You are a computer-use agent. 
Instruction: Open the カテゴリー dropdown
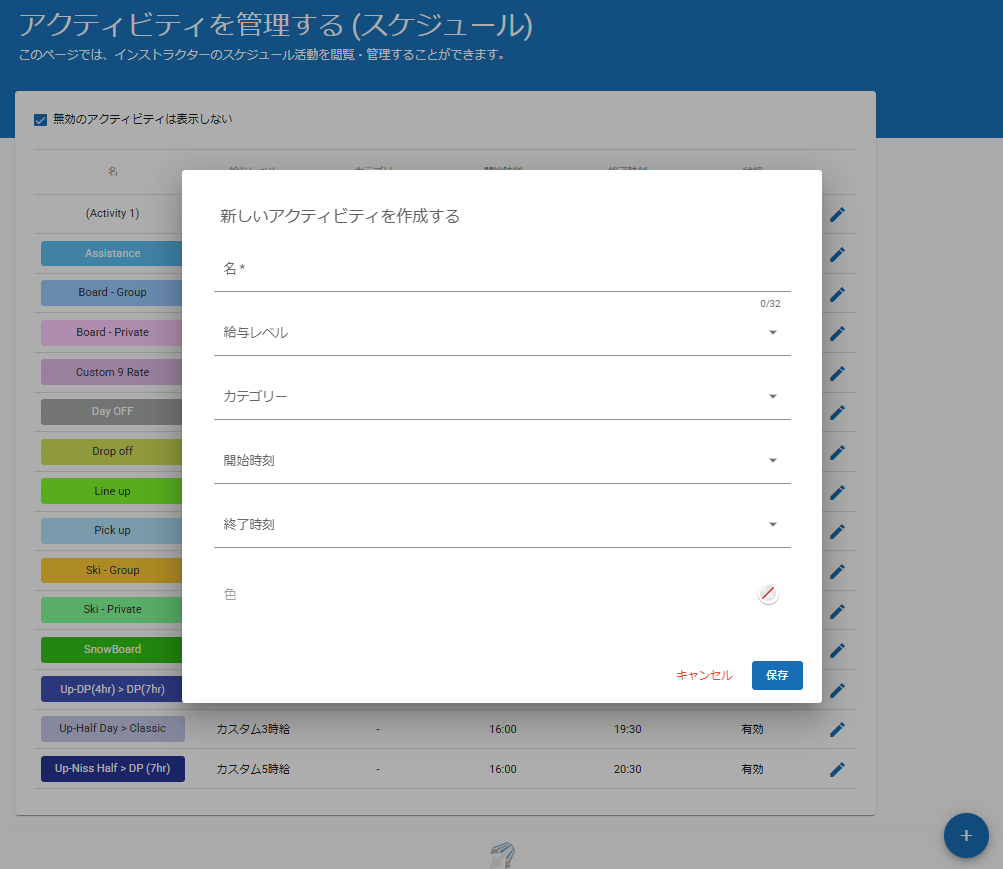501,397
